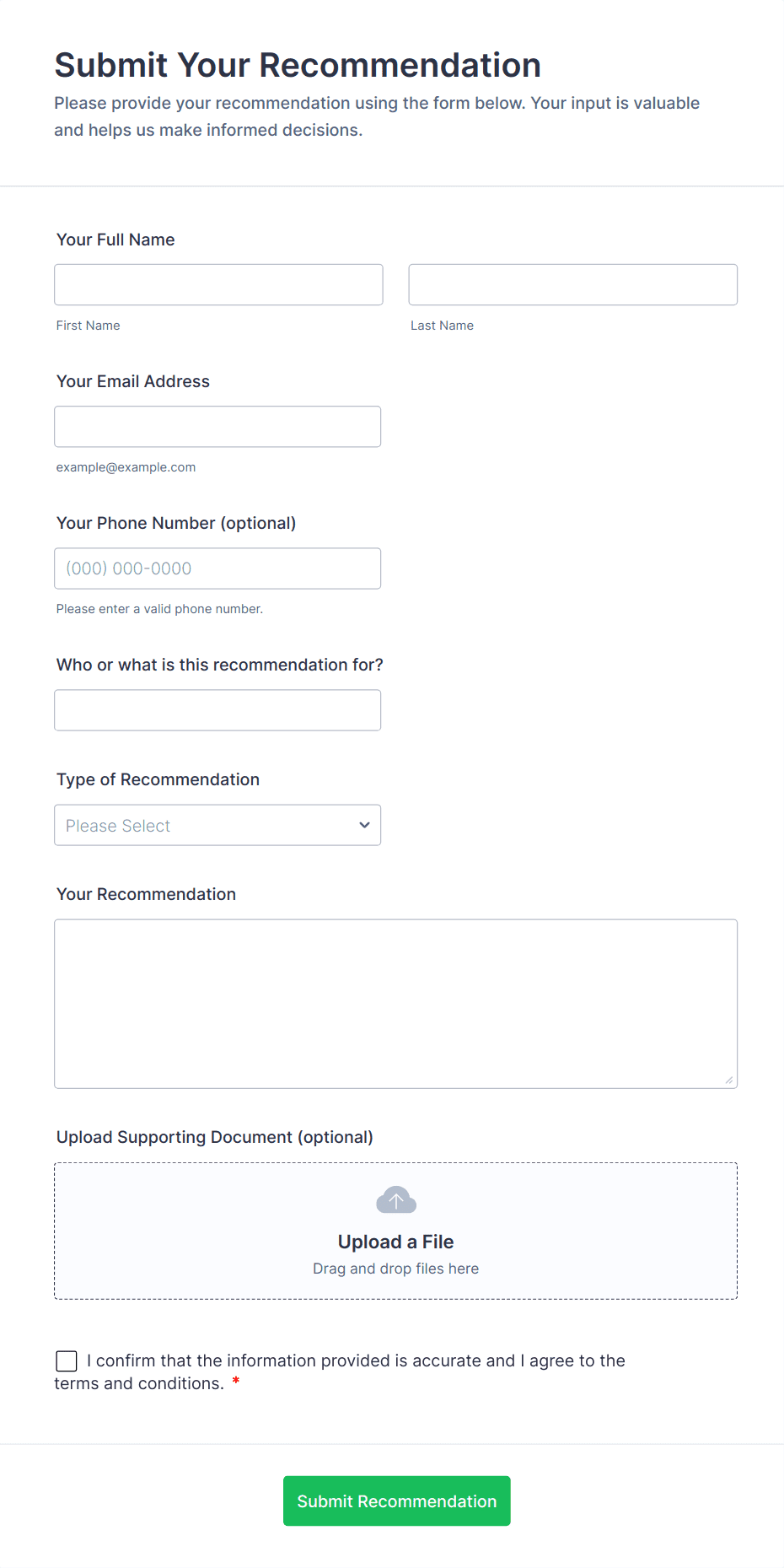Open the Type of Recommendation dropdown

point(217,825)
